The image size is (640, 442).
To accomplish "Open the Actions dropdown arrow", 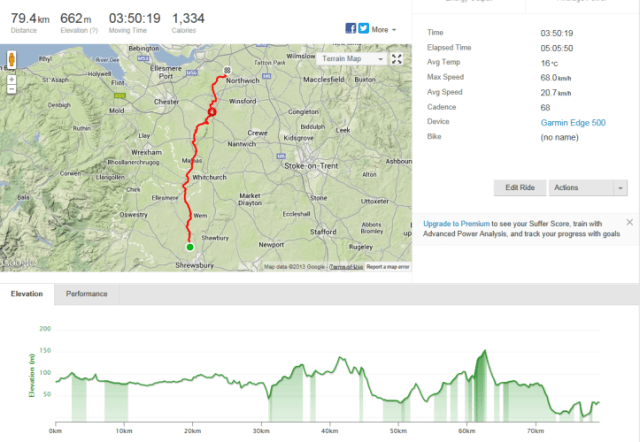I will (621, 187).
